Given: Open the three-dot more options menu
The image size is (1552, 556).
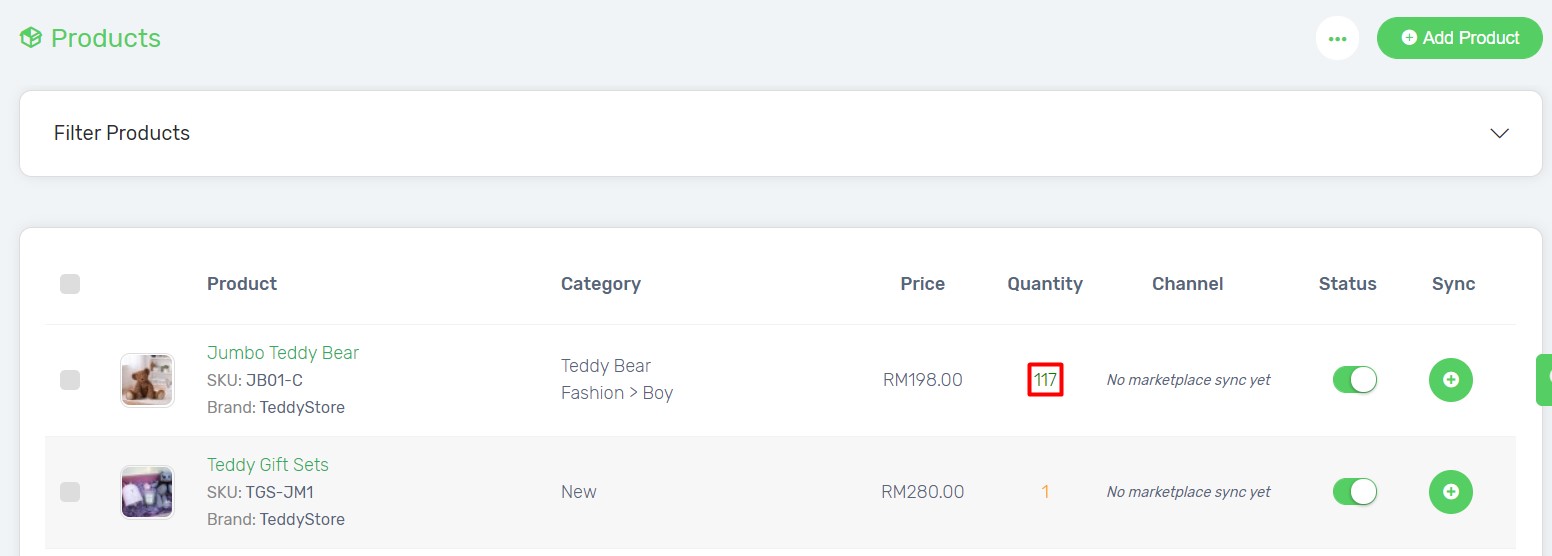Looking at the screenshot, I should tap(1337, 38).
